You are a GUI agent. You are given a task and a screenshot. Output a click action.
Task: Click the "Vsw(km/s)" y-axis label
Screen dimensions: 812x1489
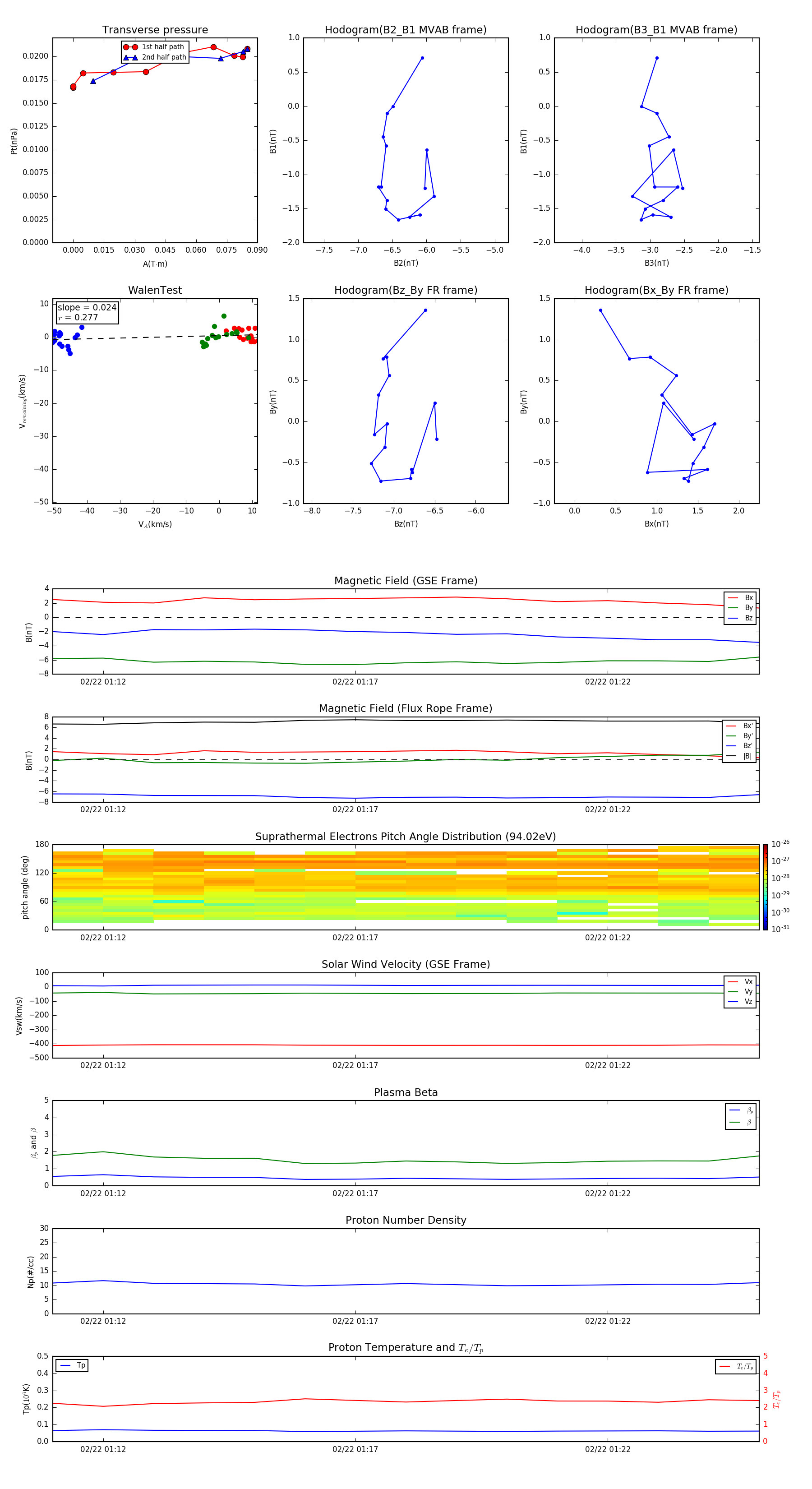point(18,1016)
